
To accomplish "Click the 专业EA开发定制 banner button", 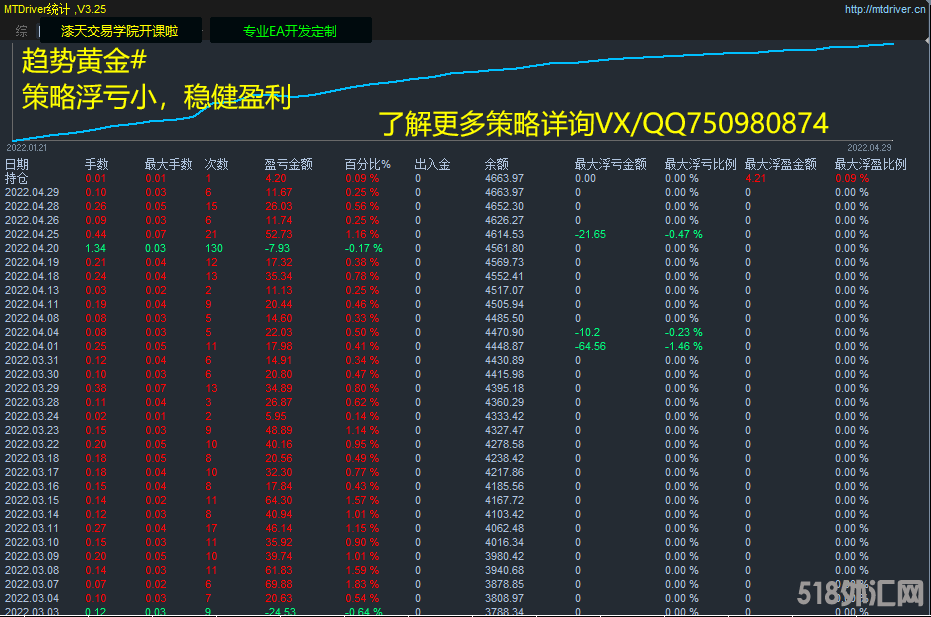I will [x=289, y=31].
